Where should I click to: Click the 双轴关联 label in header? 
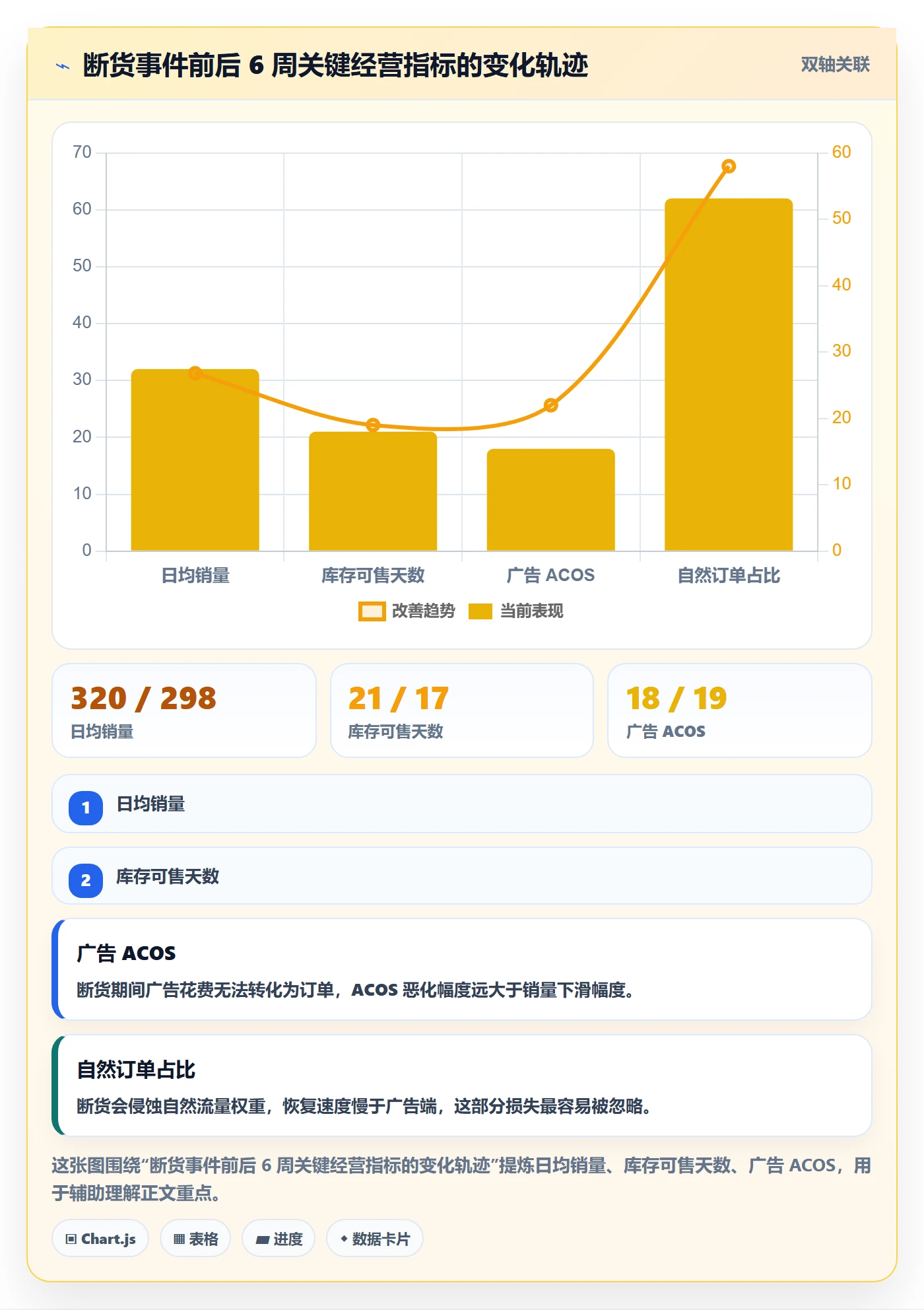(x=835, y=65)
